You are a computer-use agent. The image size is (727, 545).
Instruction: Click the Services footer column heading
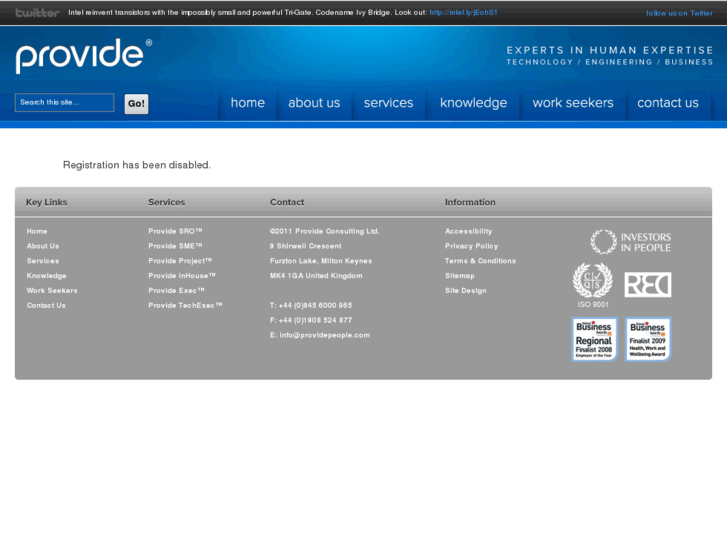point(166,202)
